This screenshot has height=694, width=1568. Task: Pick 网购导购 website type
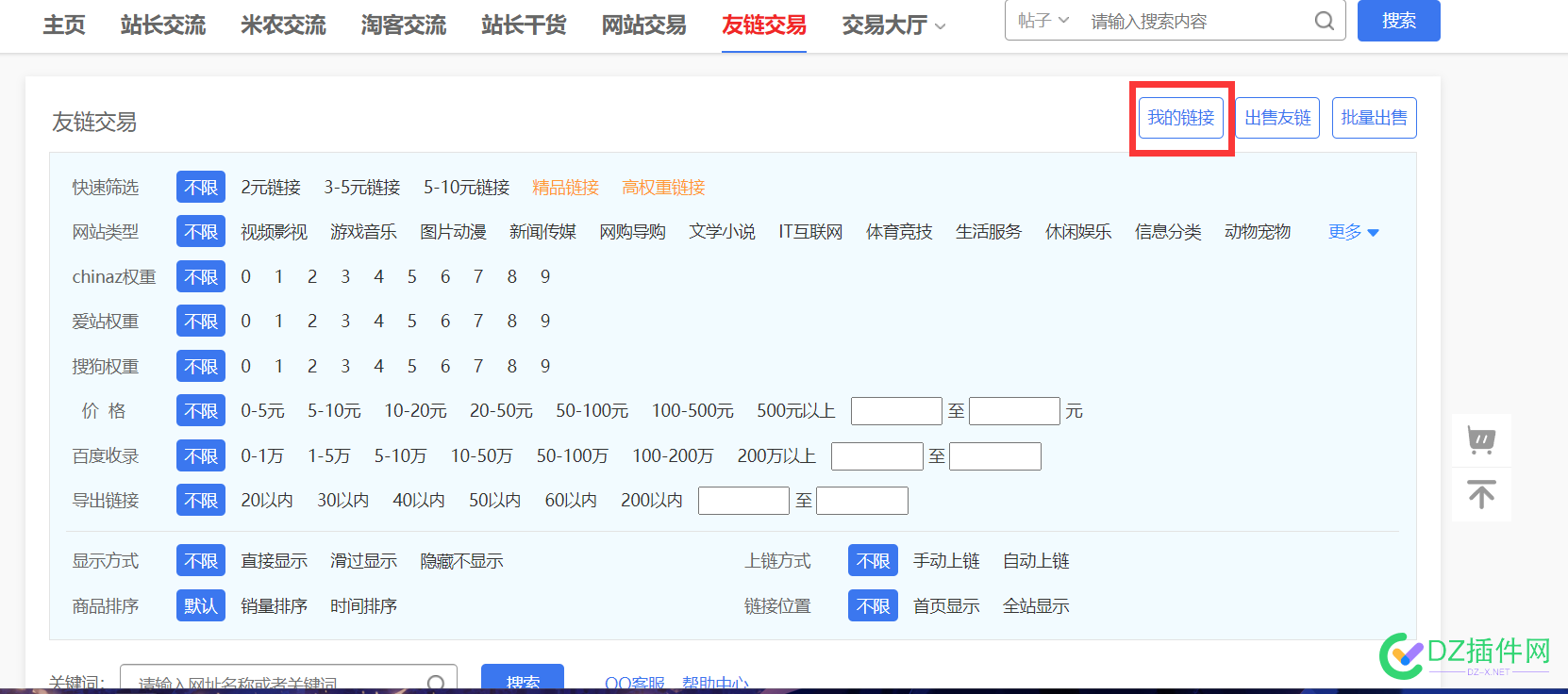pyautogui.click(x=632, y=232)
